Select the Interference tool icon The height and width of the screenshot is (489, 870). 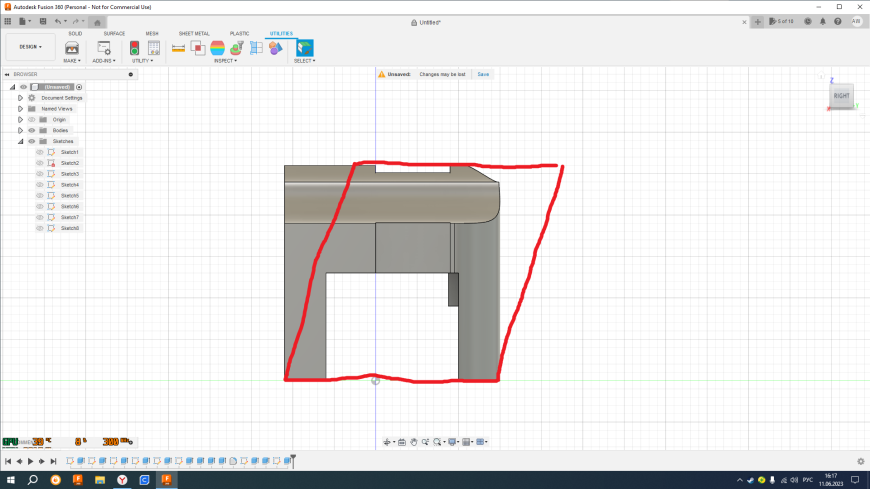(198, 48)
